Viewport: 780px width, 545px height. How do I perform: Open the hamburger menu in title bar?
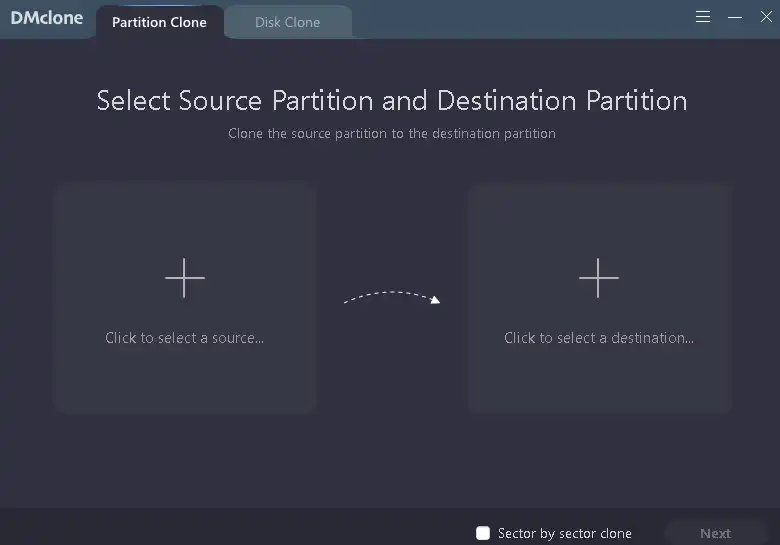[703, 17]
